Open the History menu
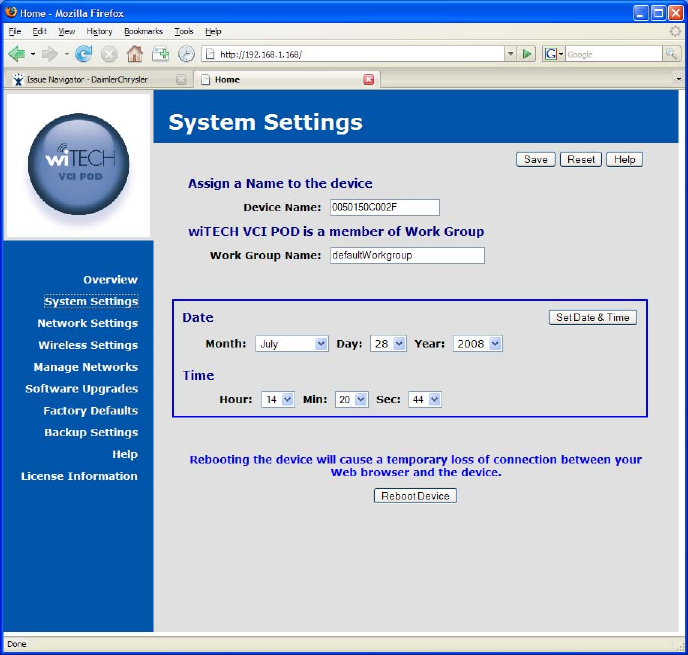This screenshot has width=688, height=655. [x=99, y=31]
